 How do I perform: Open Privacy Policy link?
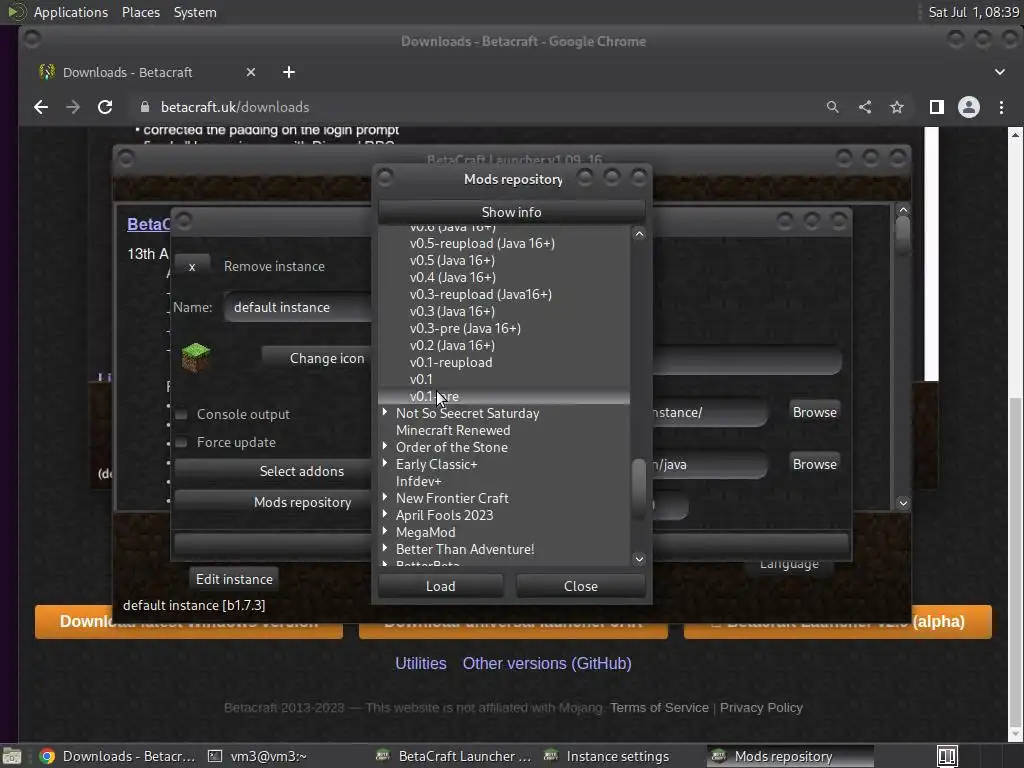761,708
